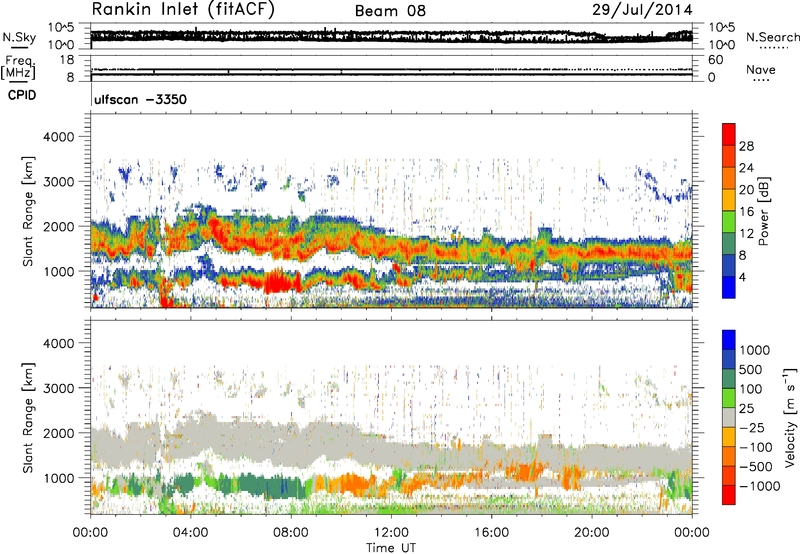Click the left '10^5' noise axis label
The height and width of the screenshot is (554, 800).
[x=61, y=28]
